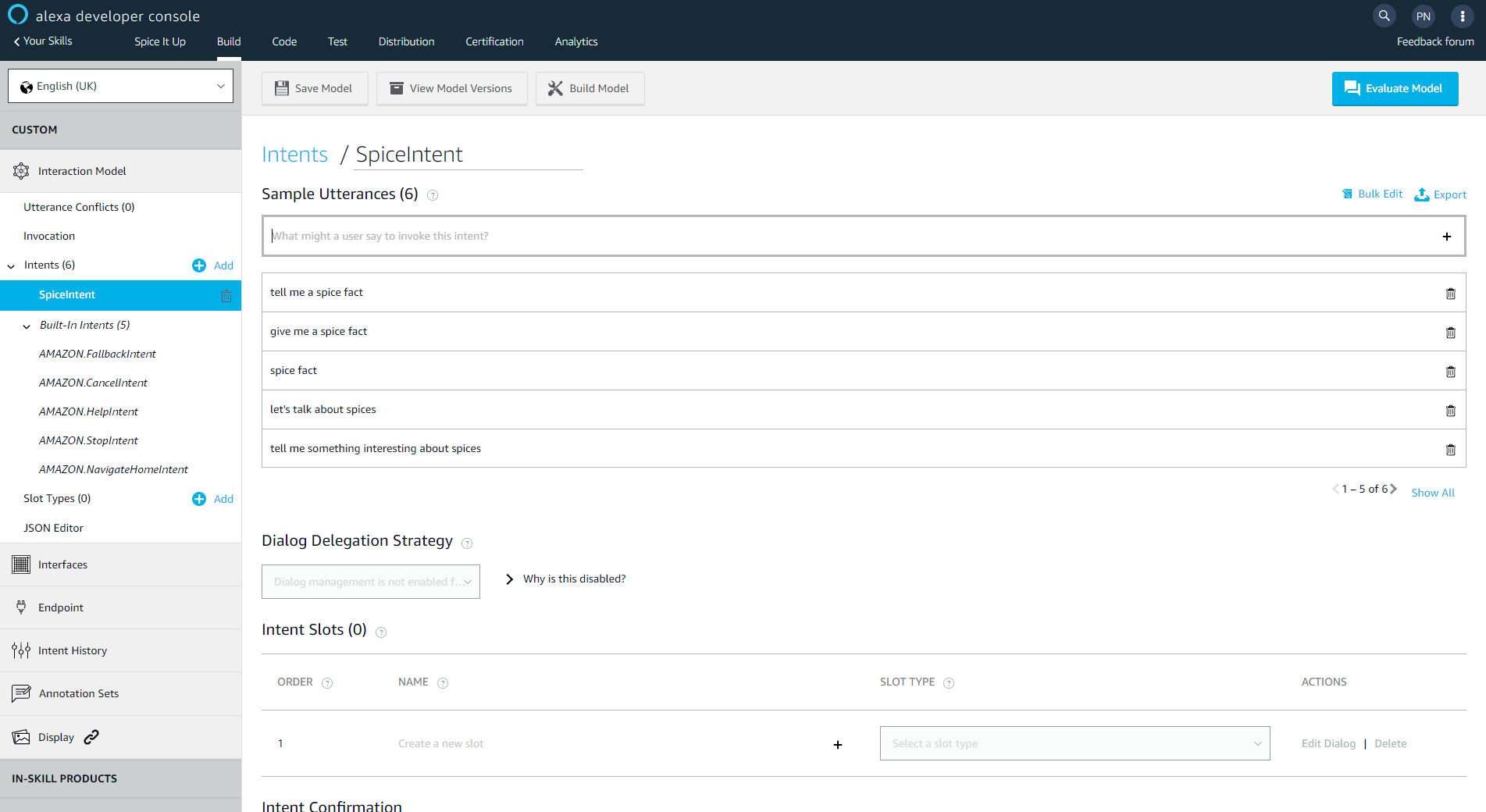Collapse the Built-In Intents (5) group
The image size is (1486, 812).
click(x=27, y=326)
